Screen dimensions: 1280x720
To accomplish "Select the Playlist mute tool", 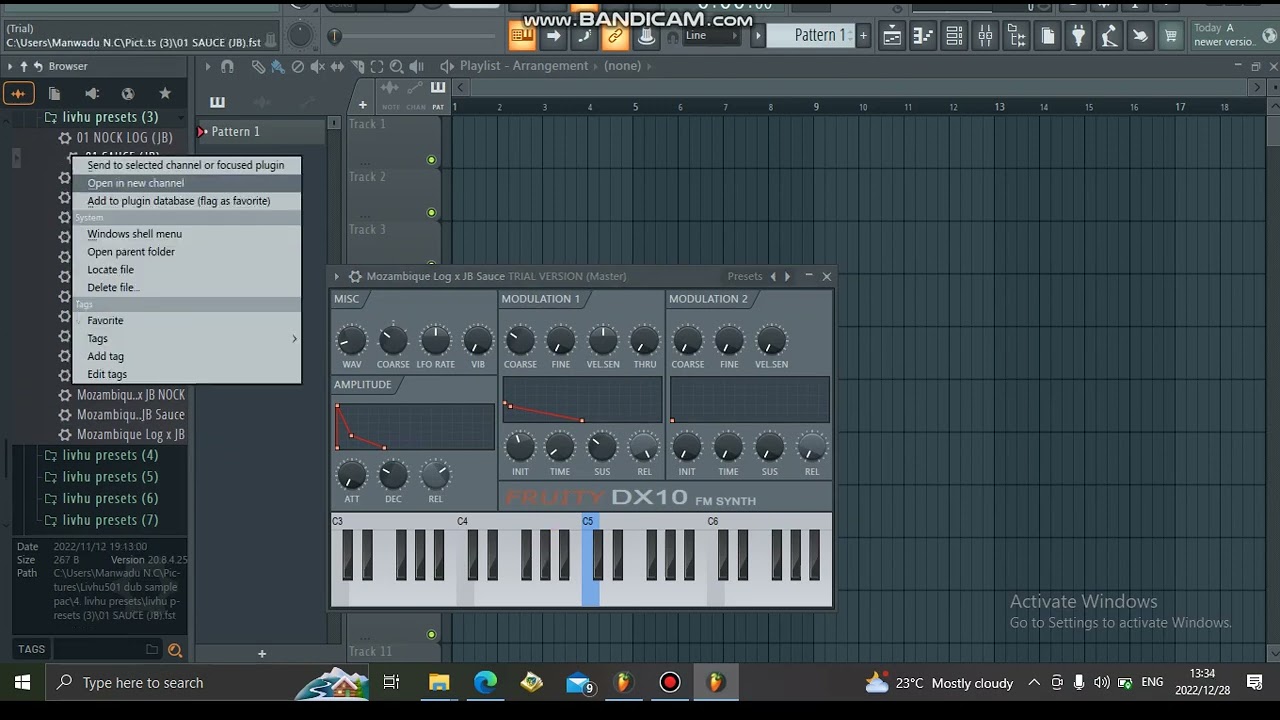I will (318, 67).
